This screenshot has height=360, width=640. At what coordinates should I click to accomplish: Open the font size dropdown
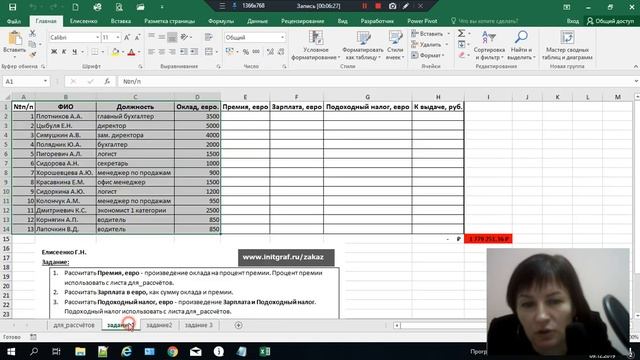(118, 37)
